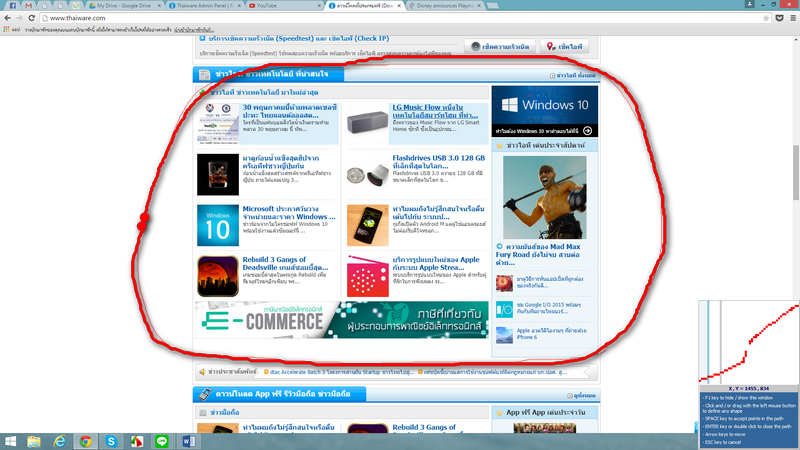The width and height of the screenshot is (800, 450).
Task: Open LINE from the taskbar
Action: [162, 441]
